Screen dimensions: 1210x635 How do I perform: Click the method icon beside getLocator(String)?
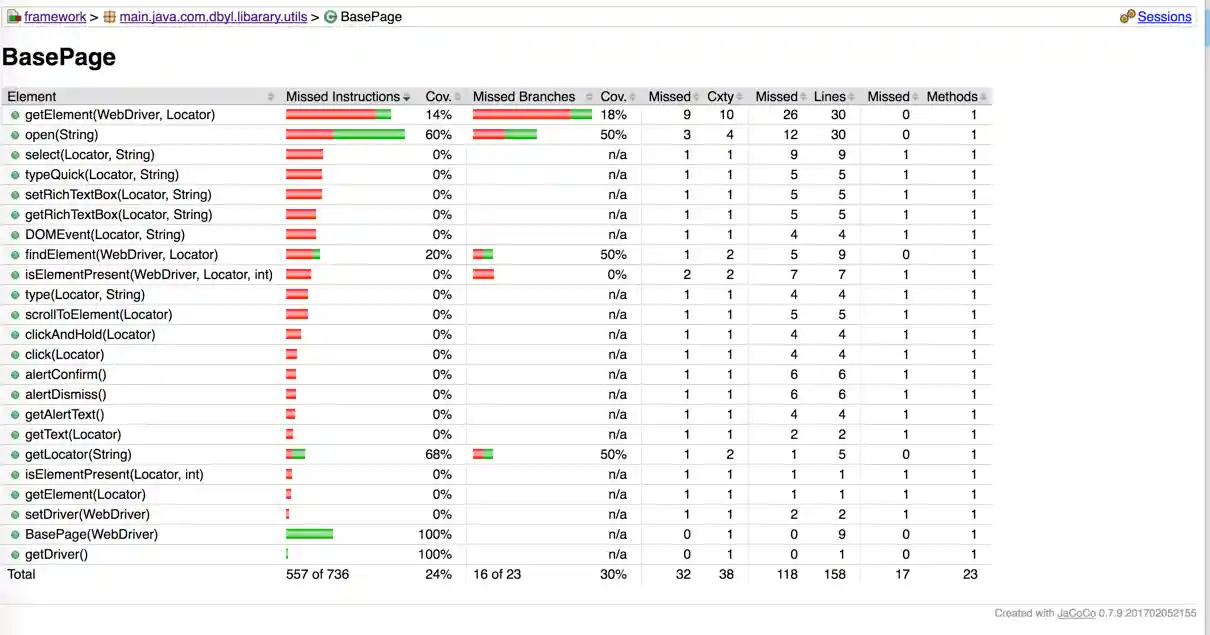(15, 455)
